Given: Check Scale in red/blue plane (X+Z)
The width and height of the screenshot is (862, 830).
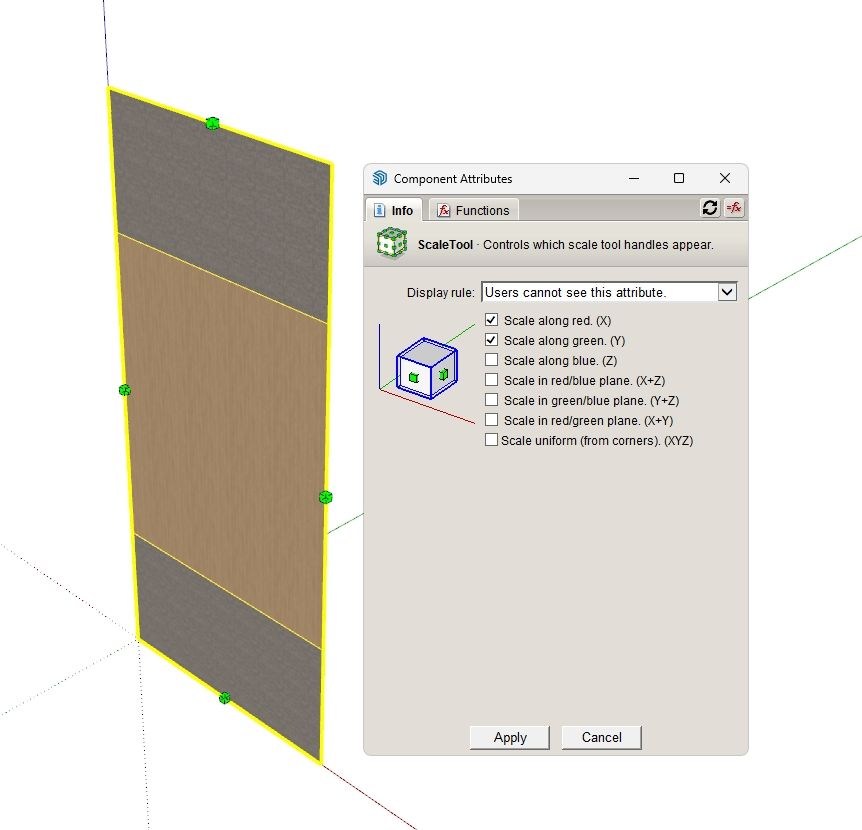Looking at the screenshot, I should coord(491,380).
